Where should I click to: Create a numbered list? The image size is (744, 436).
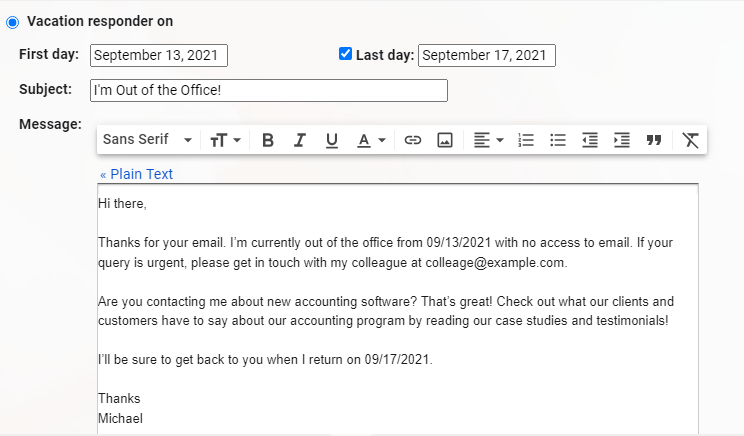coord(526,140)
